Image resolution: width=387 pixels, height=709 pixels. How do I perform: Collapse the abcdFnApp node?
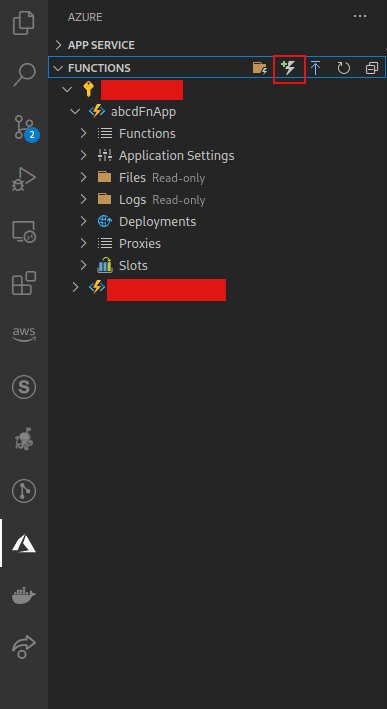coord(75,111)
